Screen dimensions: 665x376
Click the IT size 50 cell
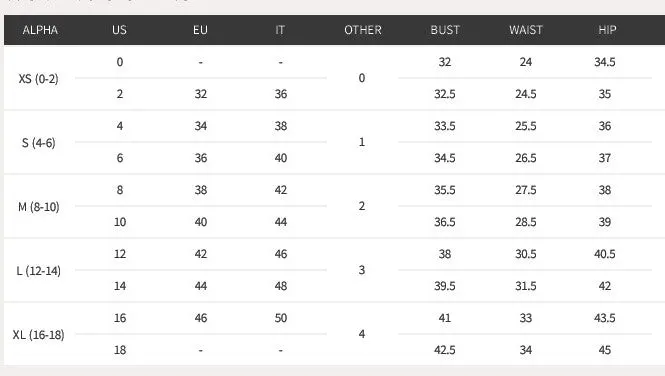coord(281,318)
